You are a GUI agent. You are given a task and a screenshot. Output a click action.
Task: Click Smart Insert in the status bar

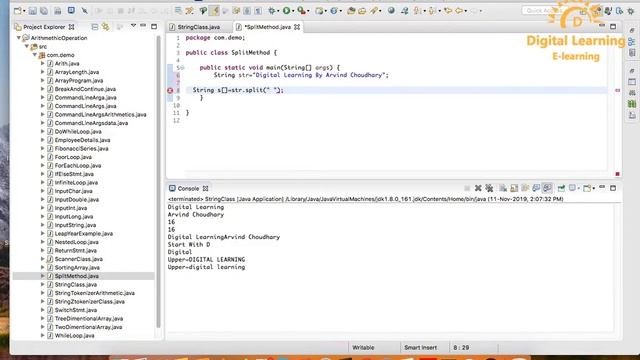(420, 348)
